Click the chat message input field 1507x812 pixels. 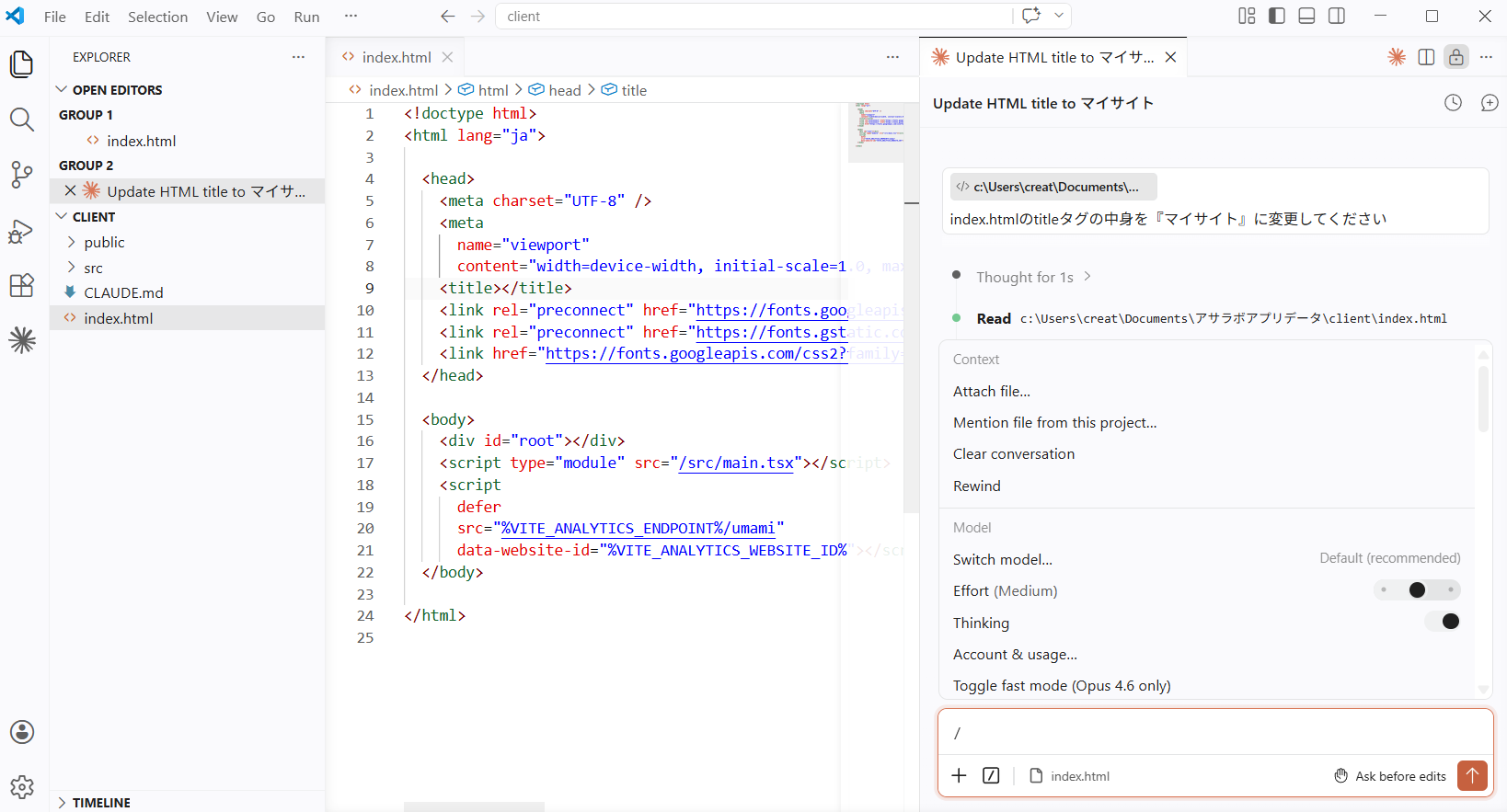[x=1214, y=733]
